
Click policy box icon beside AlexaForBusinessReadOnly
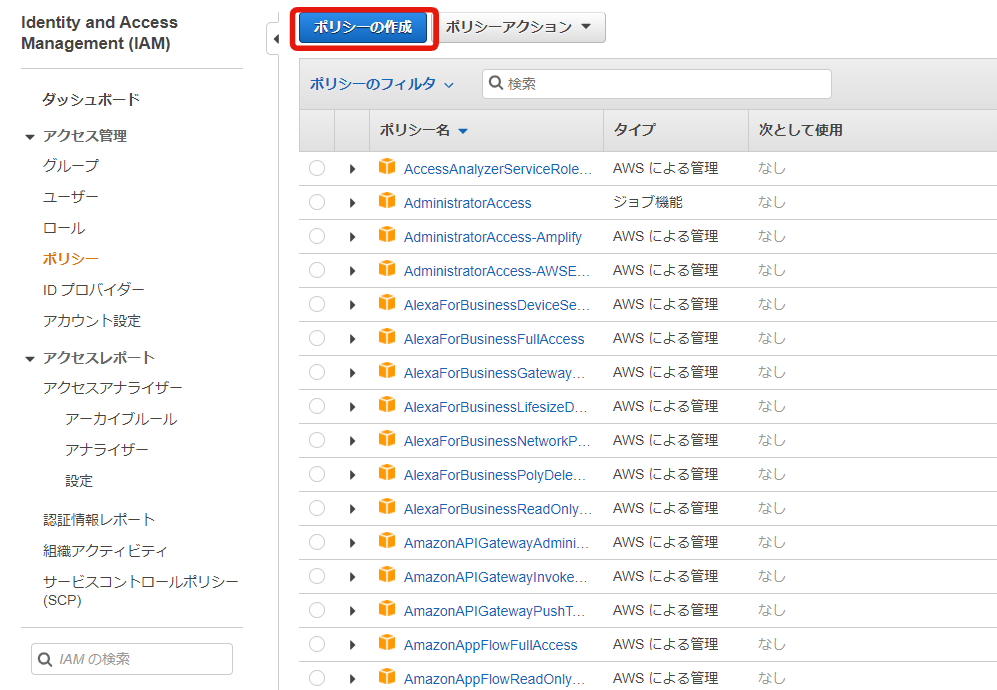[387, 506]
